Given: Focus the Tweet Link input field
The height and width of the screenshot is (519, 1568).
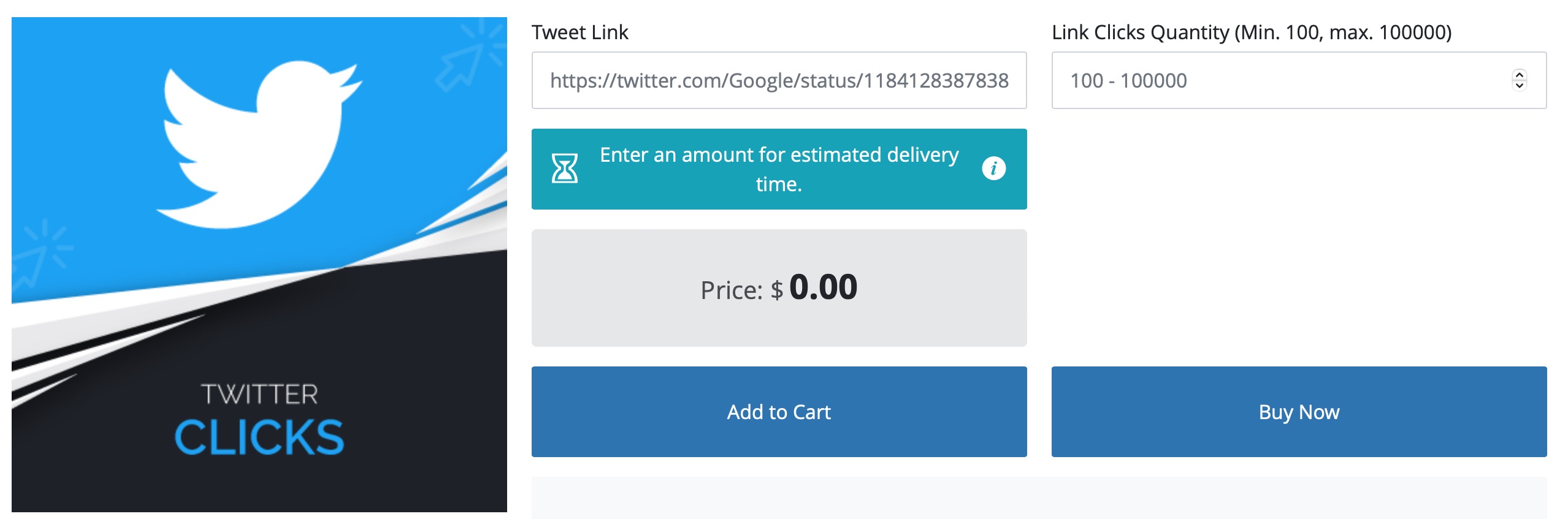Looking at the screenshot, I should coord(779,80).
